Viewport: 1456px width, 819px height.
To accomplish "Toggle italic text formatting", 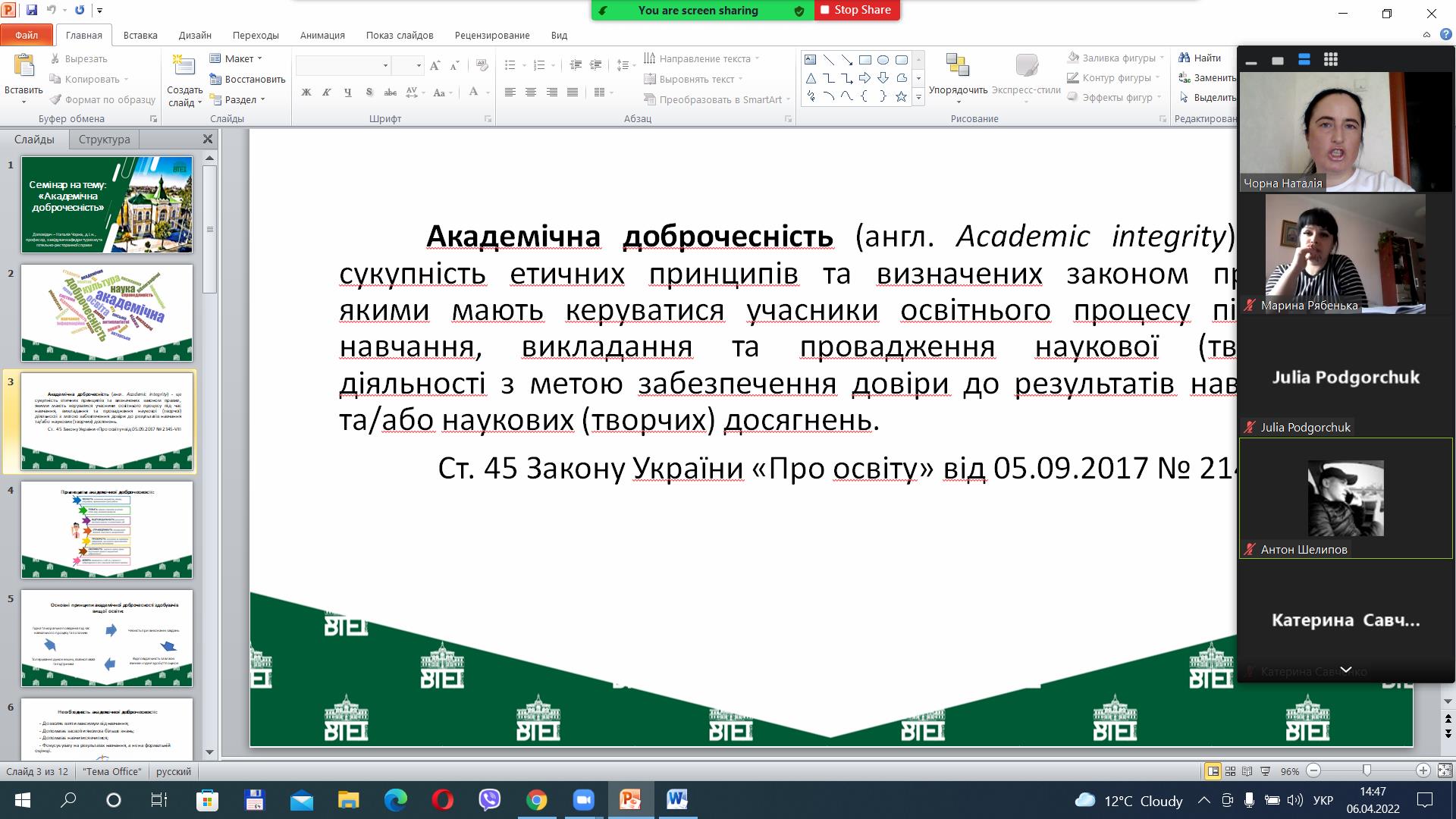I will tap(327, 93).
